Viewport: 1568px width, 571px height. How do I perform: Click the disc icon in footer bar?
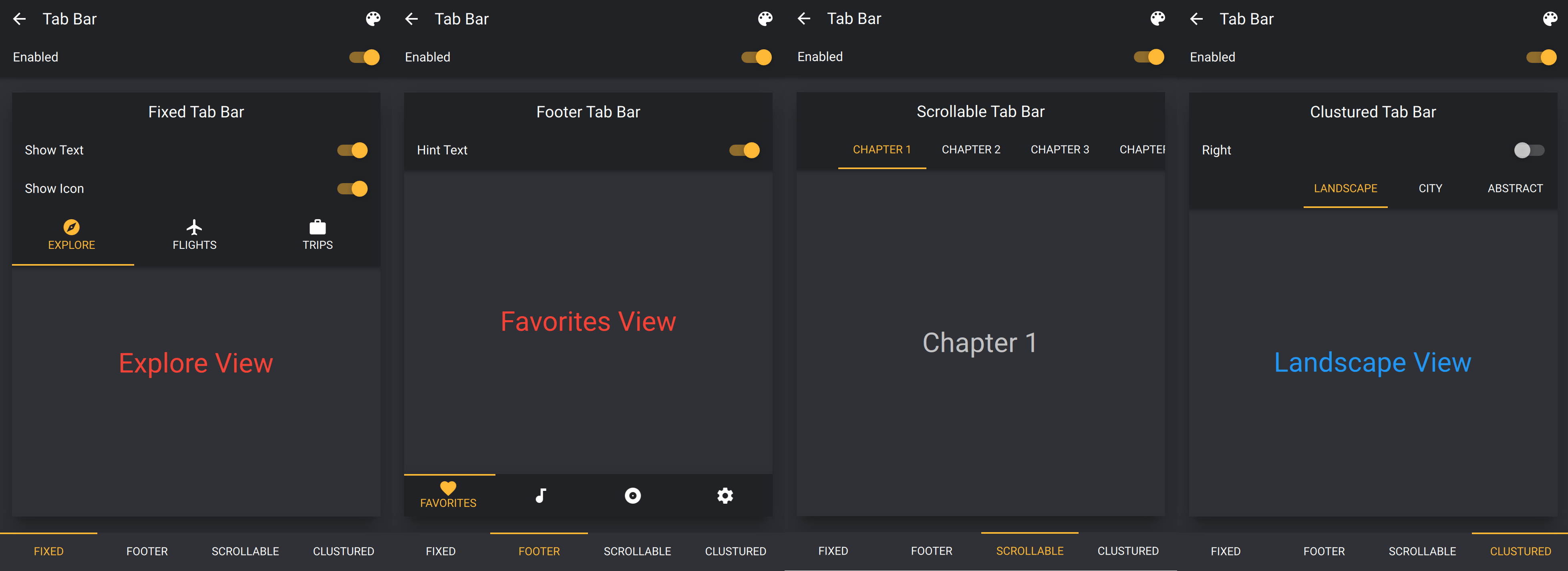[x=632, y=496]
